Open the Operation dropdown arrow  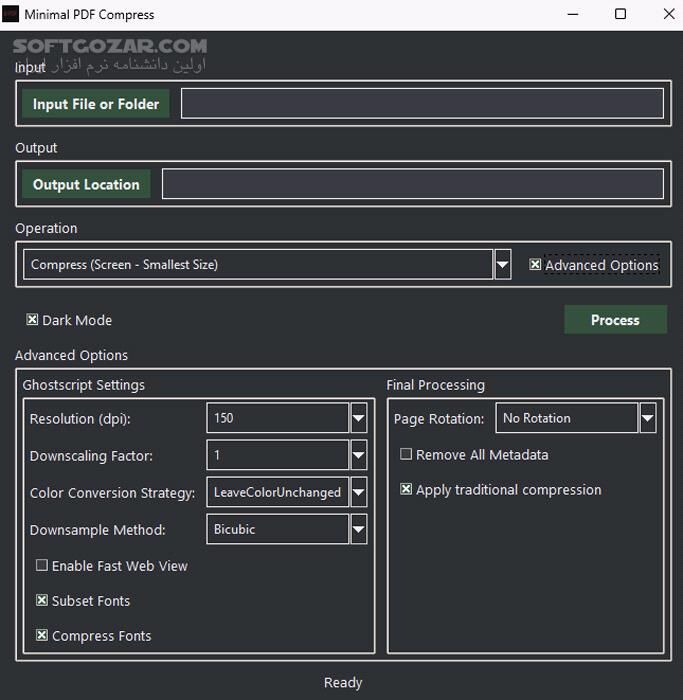[502, 265]
